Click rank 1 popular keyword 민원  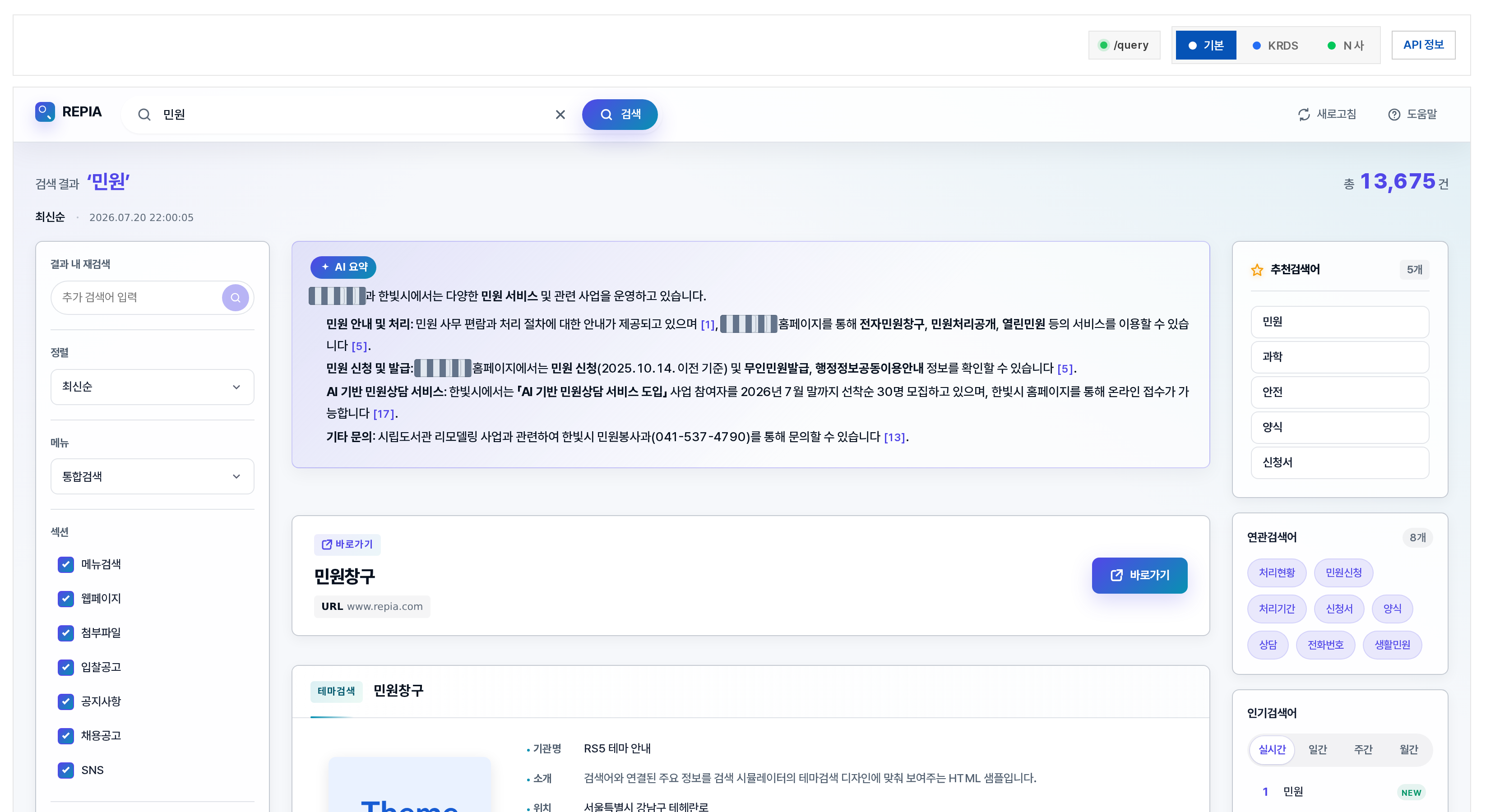coord(1293,792)
